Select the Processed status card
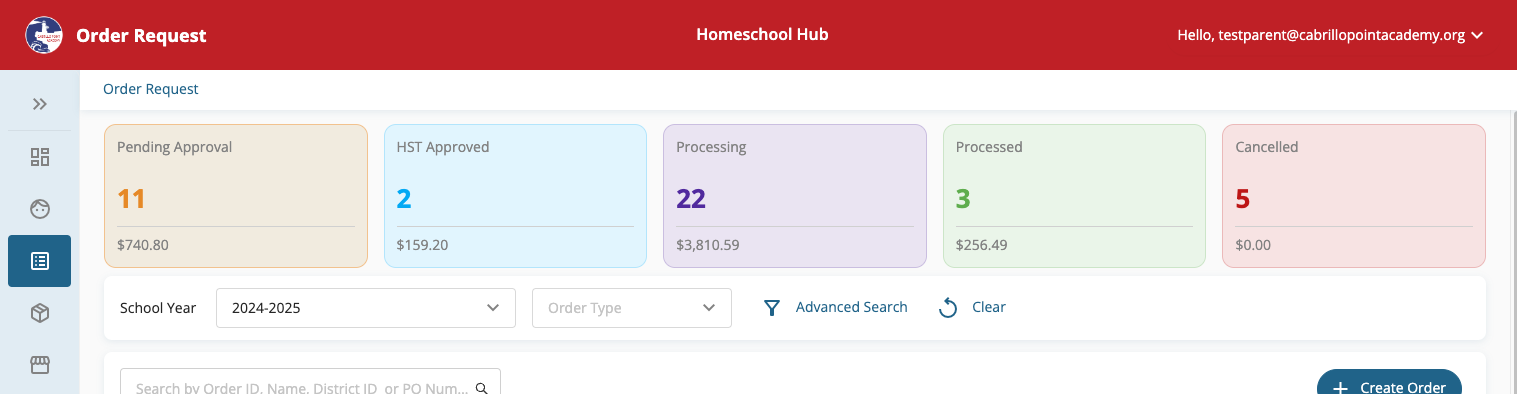The image size is (1517, 394). pyautogui.click(x=1074, y=196)
